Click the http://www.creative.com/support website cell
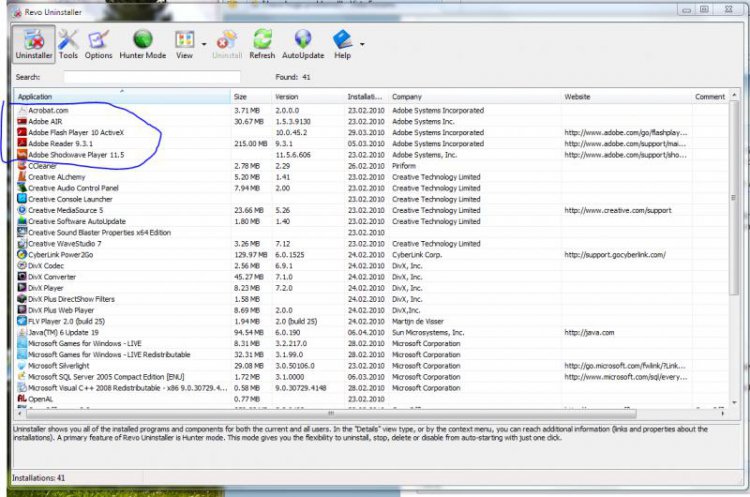 pos(618,210)
